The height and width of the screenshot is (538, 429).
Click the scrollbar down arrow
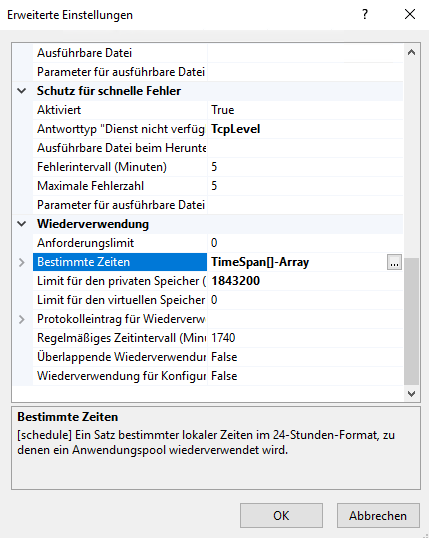[x=411, y=394]
